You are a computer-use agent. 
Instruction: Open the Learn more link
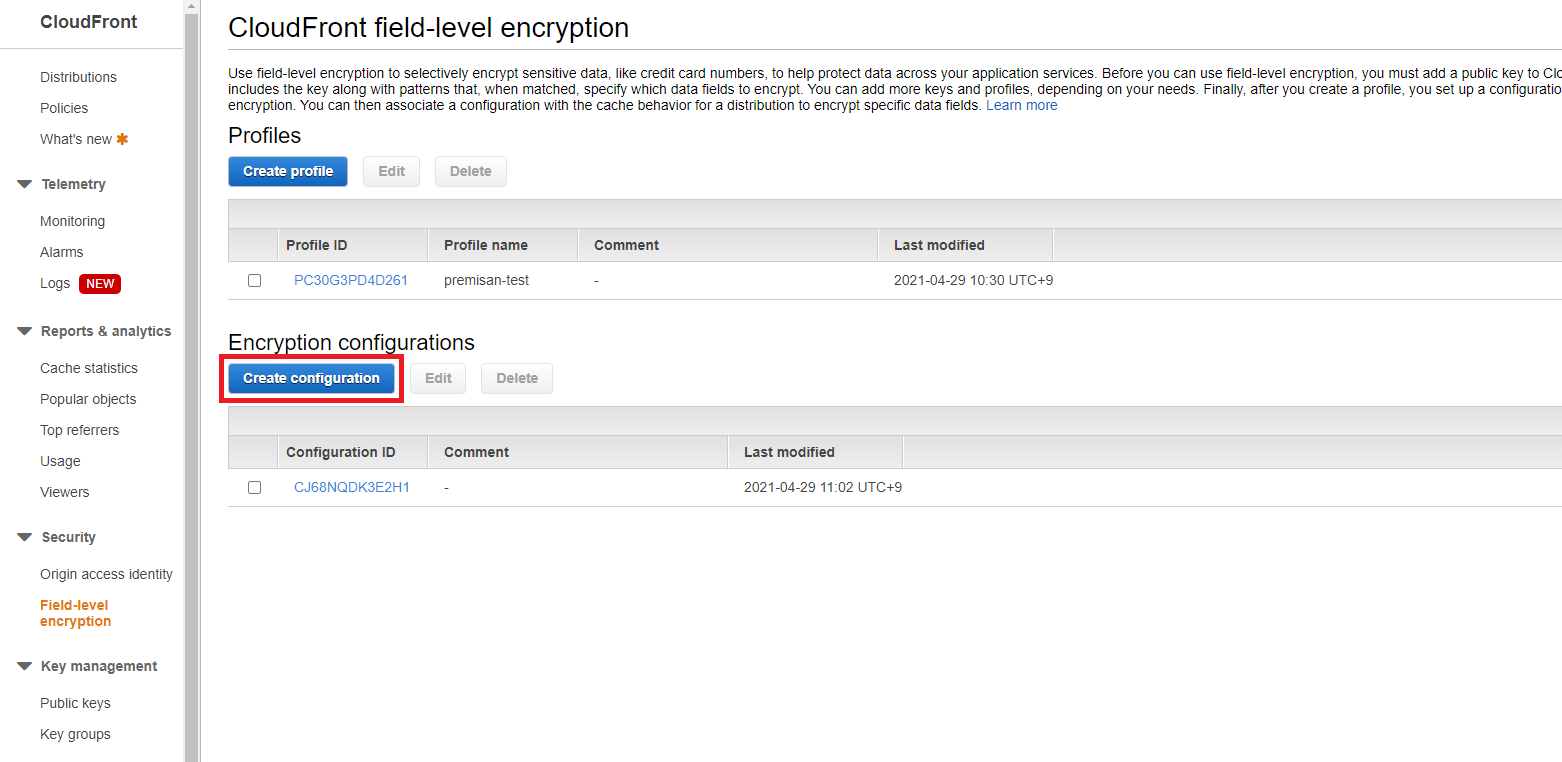[x=1021, y=105]
